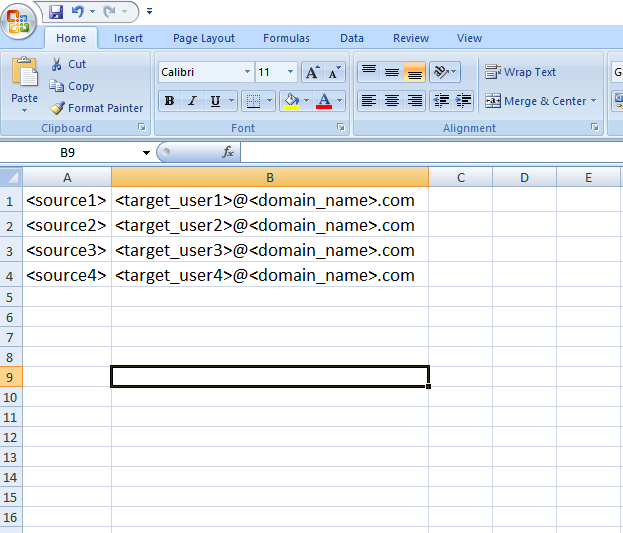Enable Wrap Text
This screenshot has width=623, height=533.
point(520,72)
